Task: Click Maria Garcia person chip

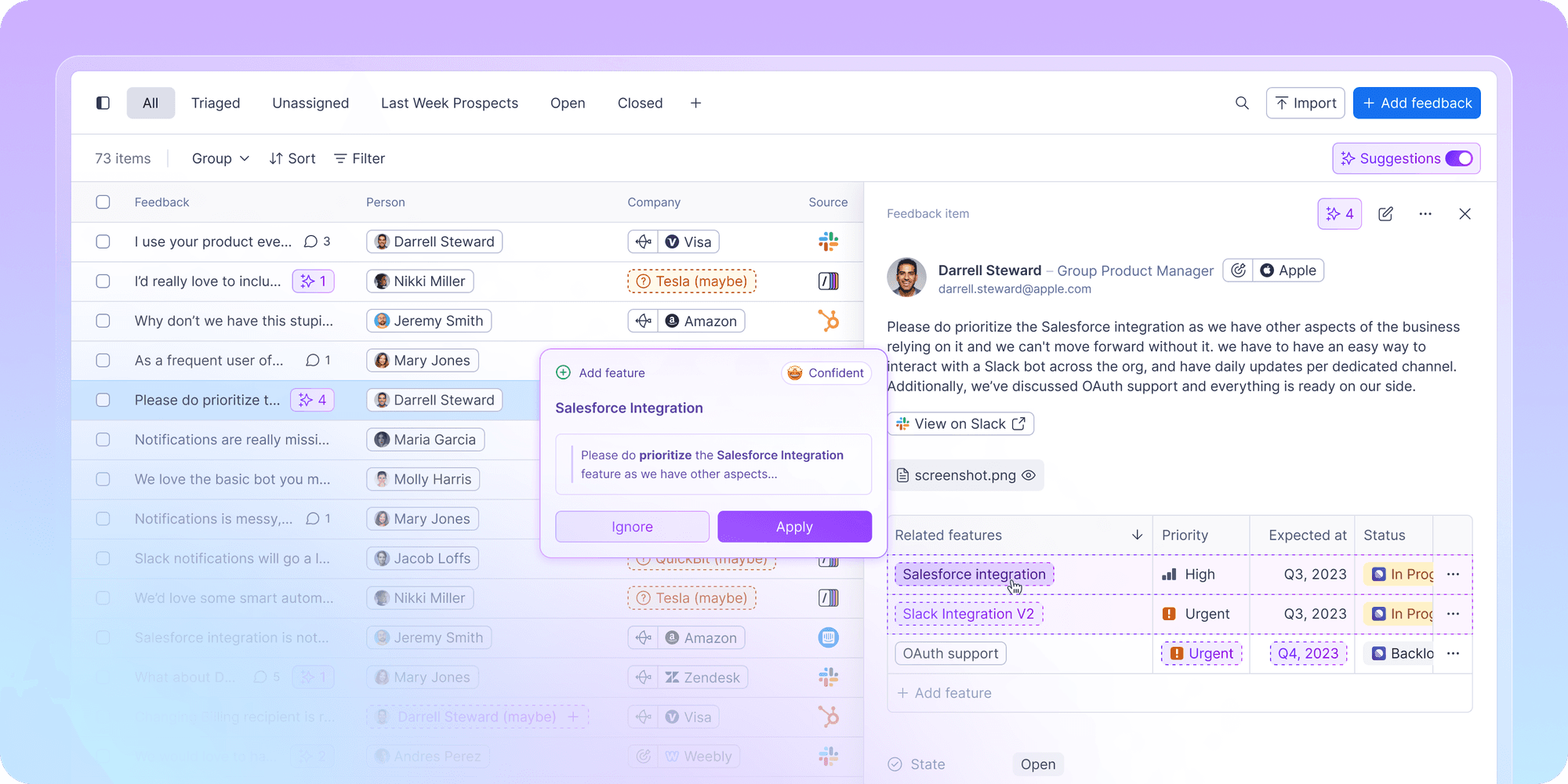Action: click(426, 439)
